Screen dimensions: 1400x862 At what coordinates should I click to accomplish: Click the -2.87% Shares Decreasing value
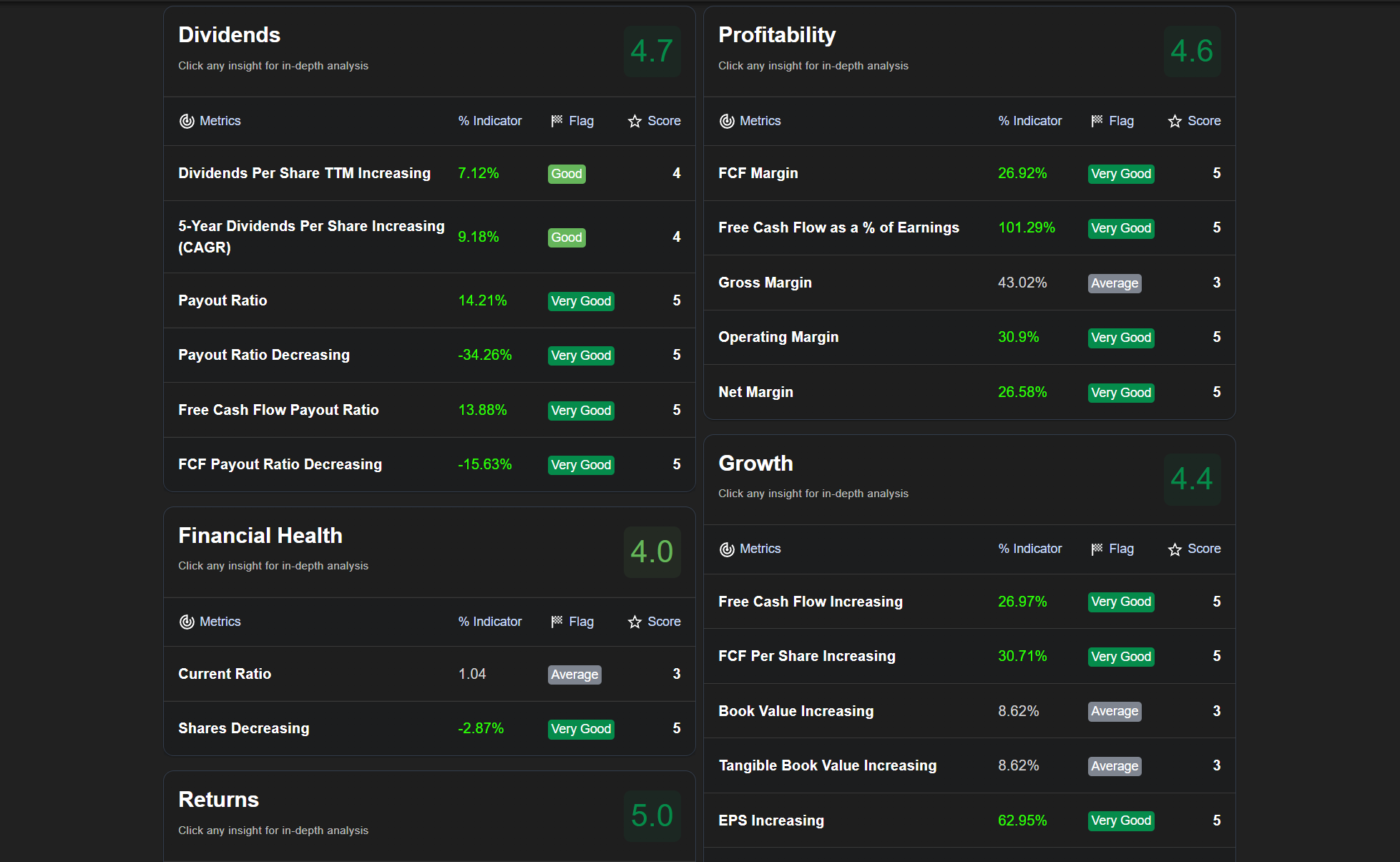click(x=481, y=728)
